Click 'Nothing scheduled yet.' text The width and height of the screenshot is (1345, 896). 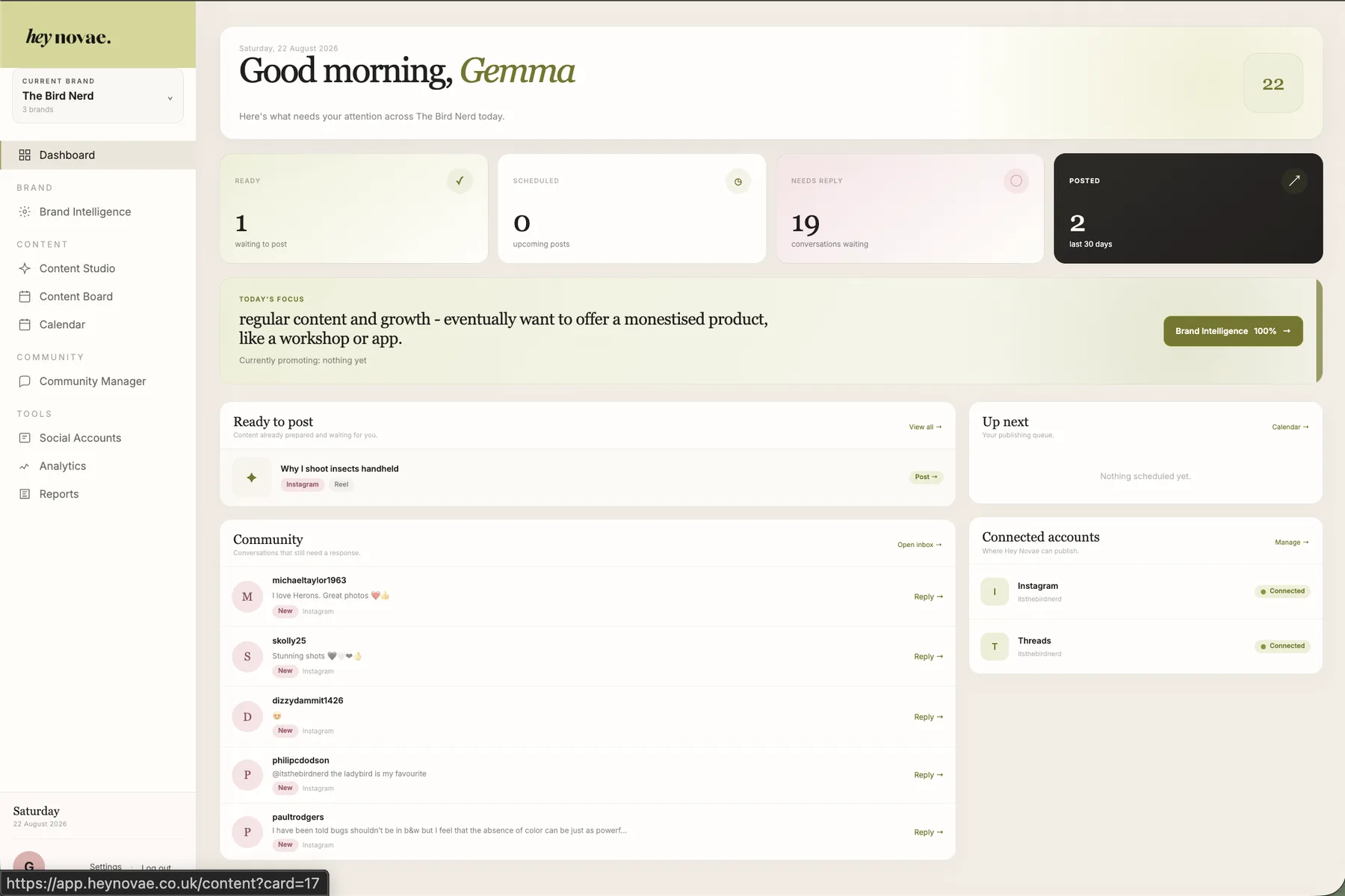click(1145, 476)
